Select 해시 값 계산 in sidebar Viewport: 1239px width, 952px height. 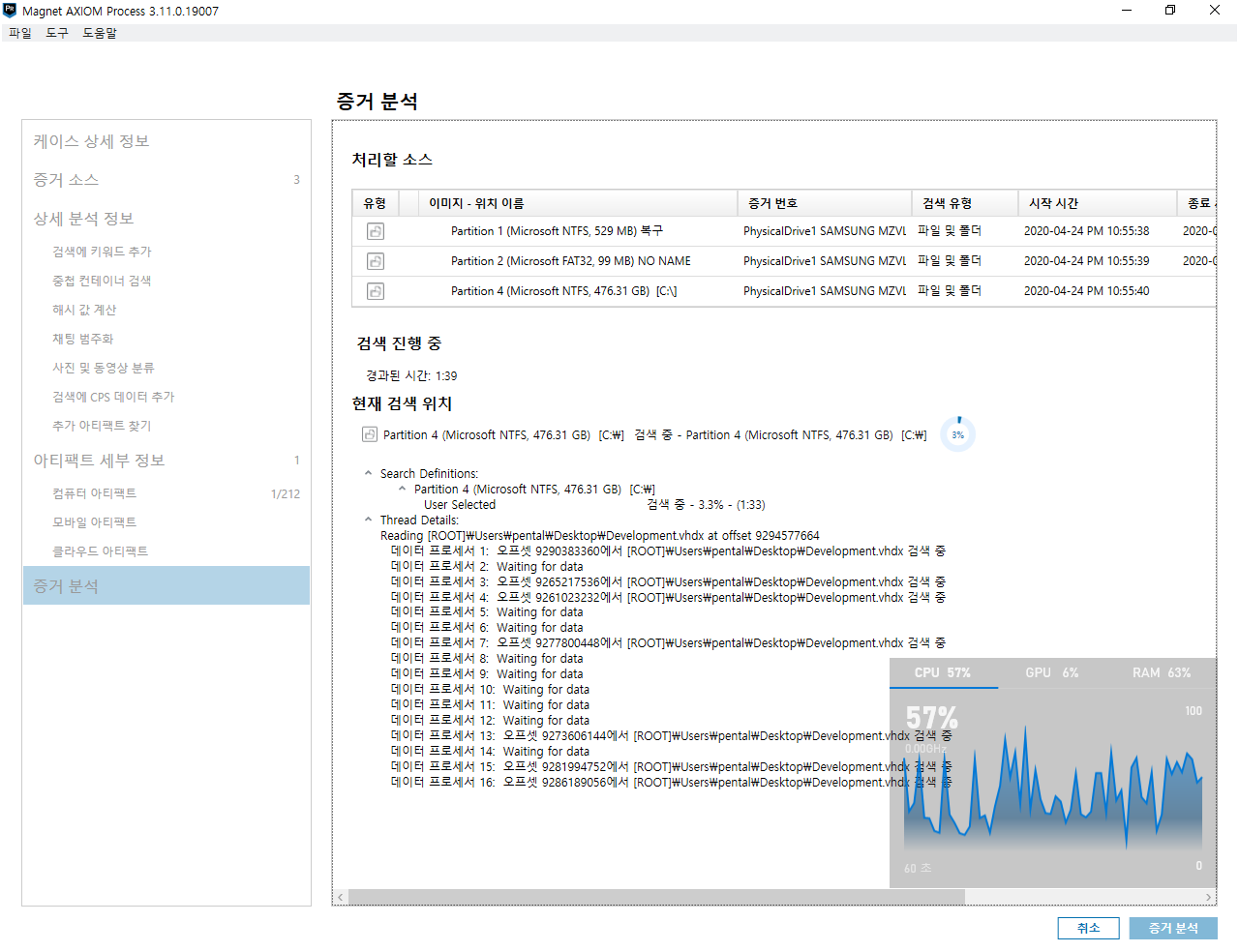[84, 310]
